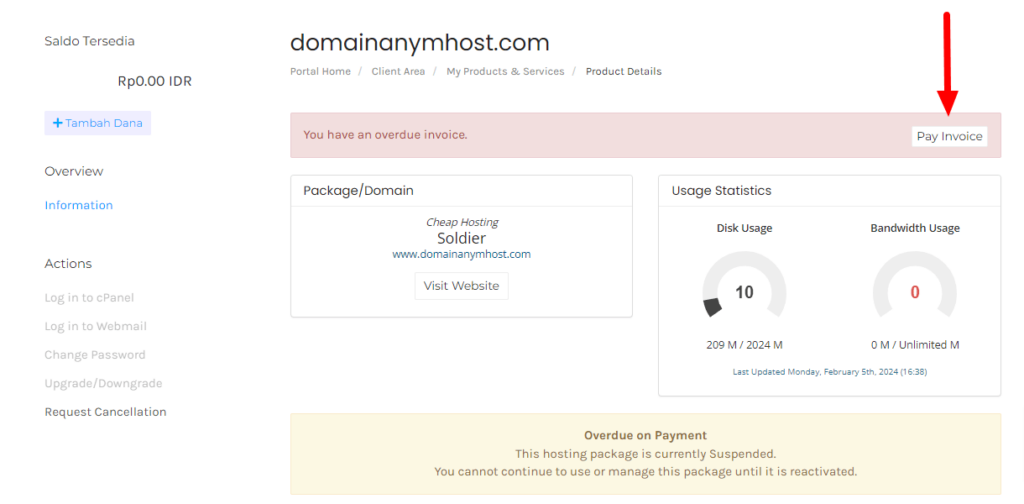Click the Bandwidth Usage gauge
Screen dimensions: 1024x504
pyautogui.click(x=915, y=285)
